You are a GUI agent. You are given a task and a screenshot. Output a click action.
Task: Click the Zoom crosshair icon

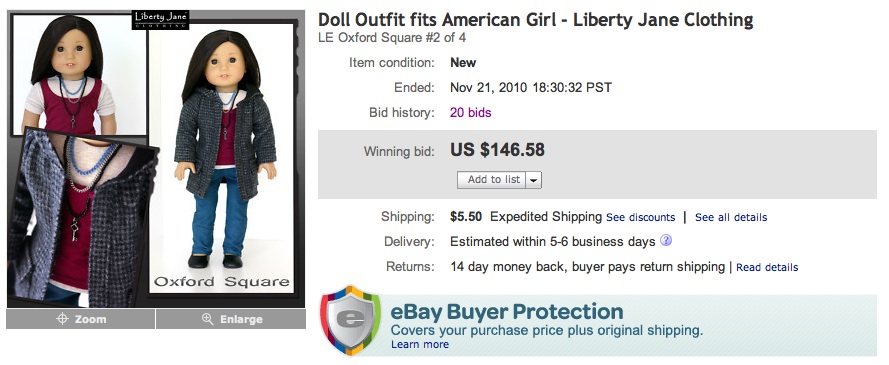[x=62, y=319]
